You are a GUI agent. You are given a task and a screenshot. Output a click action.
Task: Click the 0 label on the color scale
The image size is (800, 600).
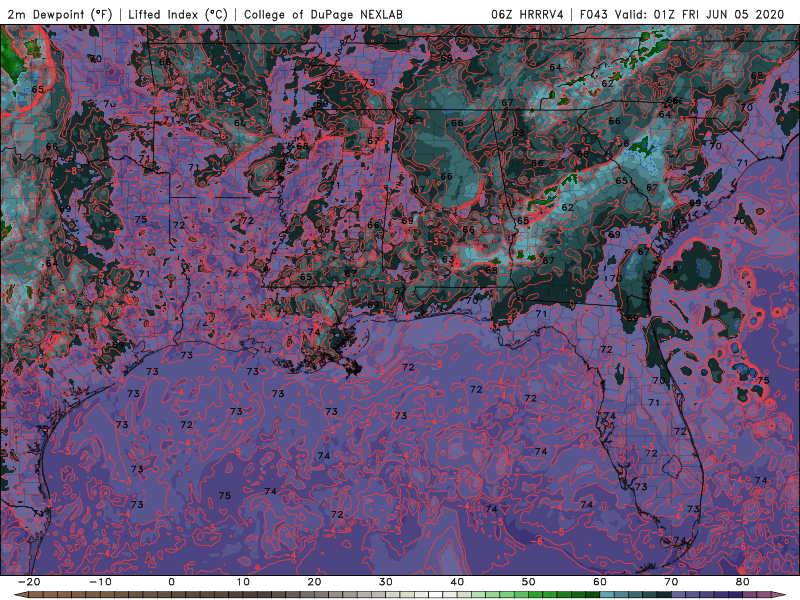point(171,582)
